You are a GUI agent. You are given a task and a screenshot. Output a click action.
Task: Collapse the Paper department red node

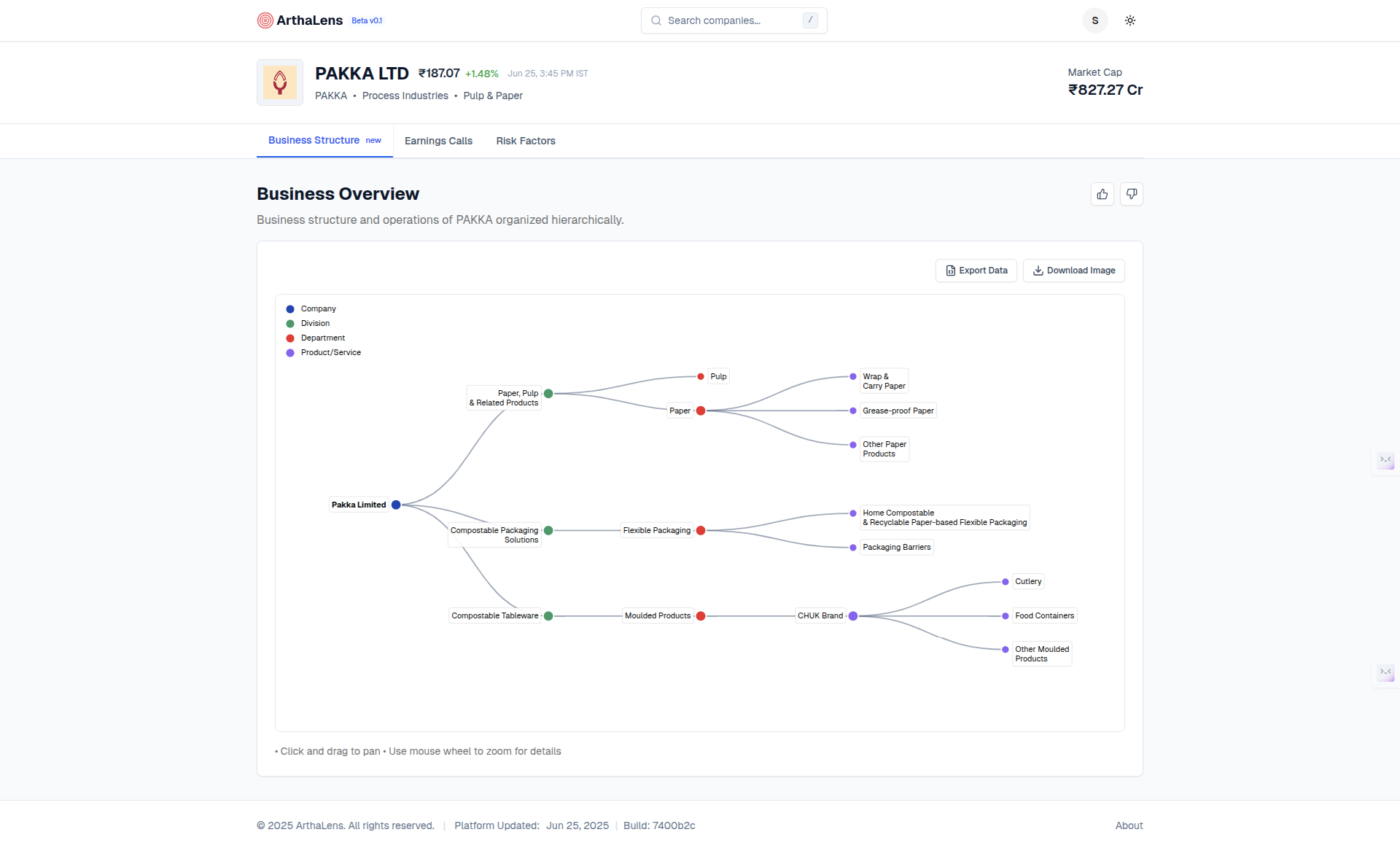701,411
